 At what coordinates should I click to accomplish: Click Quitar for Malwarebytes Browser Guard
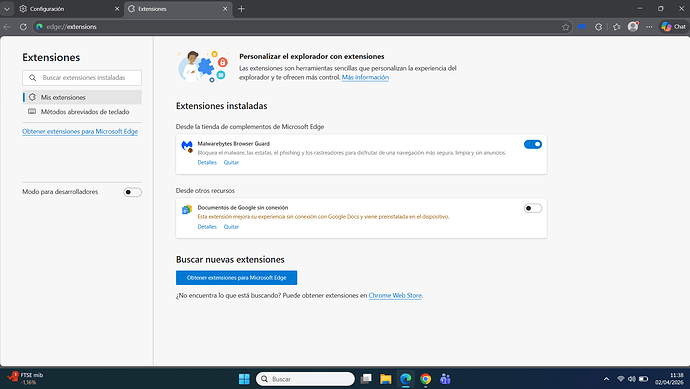point(231,162)
